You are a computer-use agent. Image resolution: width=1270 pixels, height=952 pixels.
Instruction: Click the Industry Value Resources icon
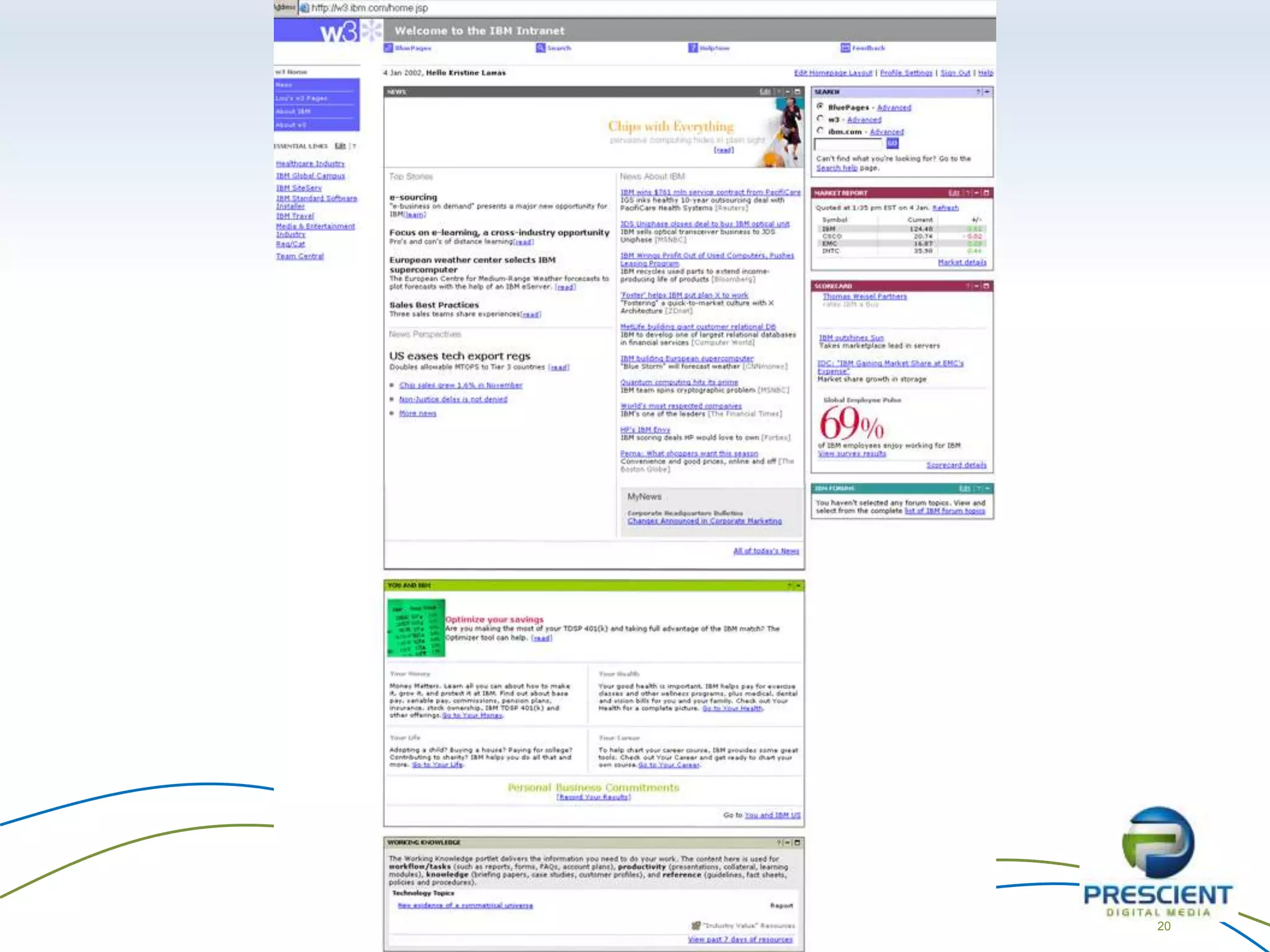696,925
